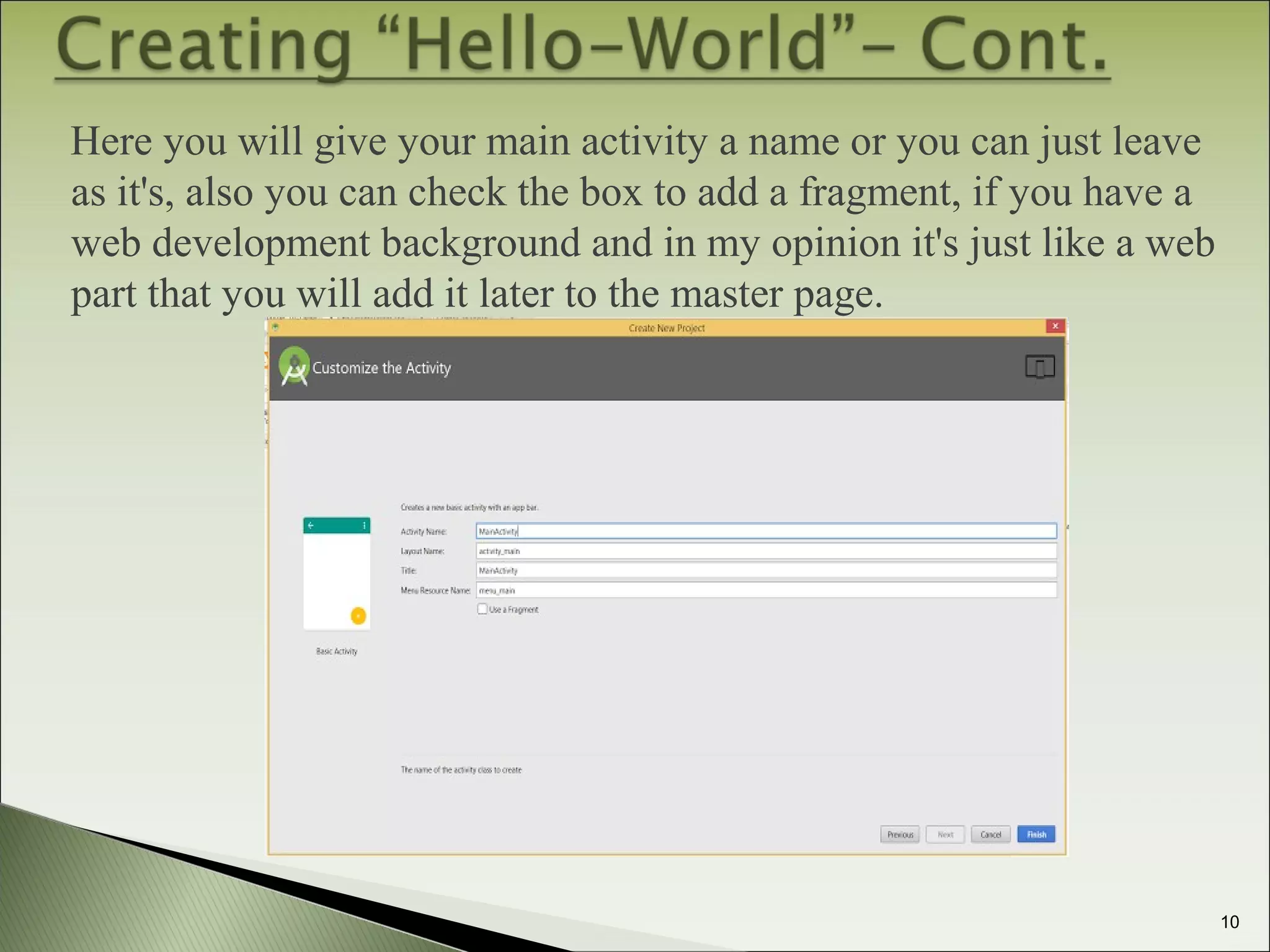Click the 'Menu Resource Name:' label
1270x952 pixels.
pyautogui.click(x=435, y=591)
